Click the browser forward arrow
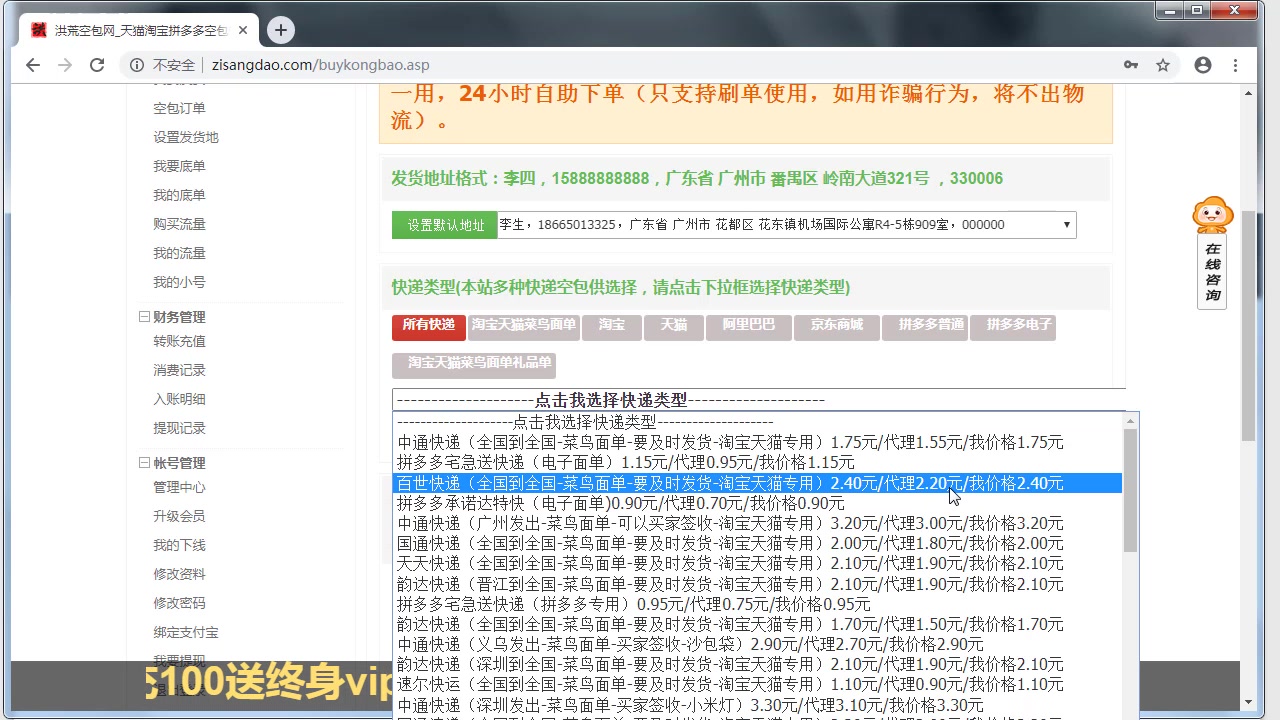The height and width of the screenshot is (720, 1280). tap(65, 65)
